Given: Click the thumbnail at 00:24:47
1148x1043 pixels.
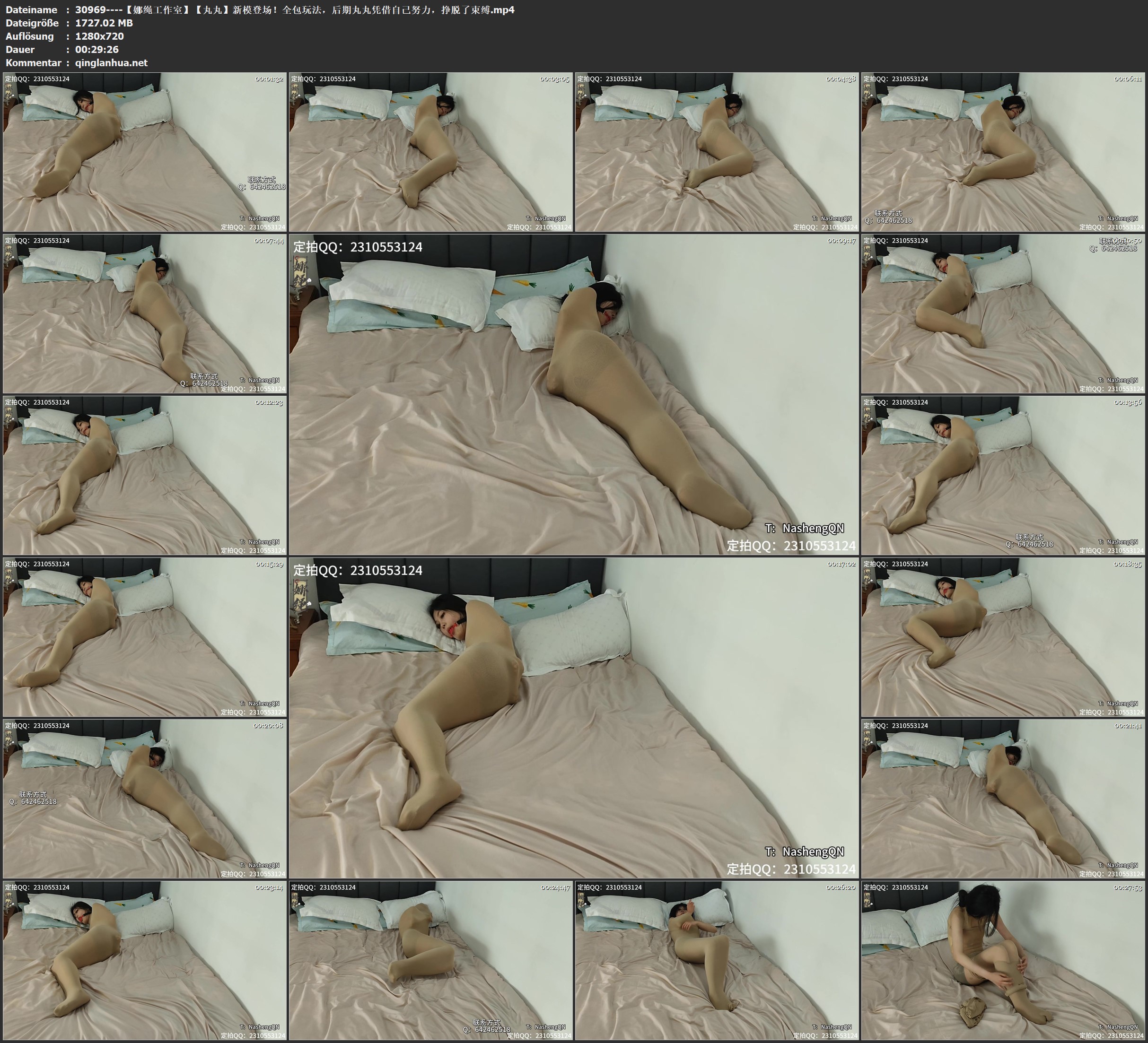Looking at the screenshot, I should 430,960.
